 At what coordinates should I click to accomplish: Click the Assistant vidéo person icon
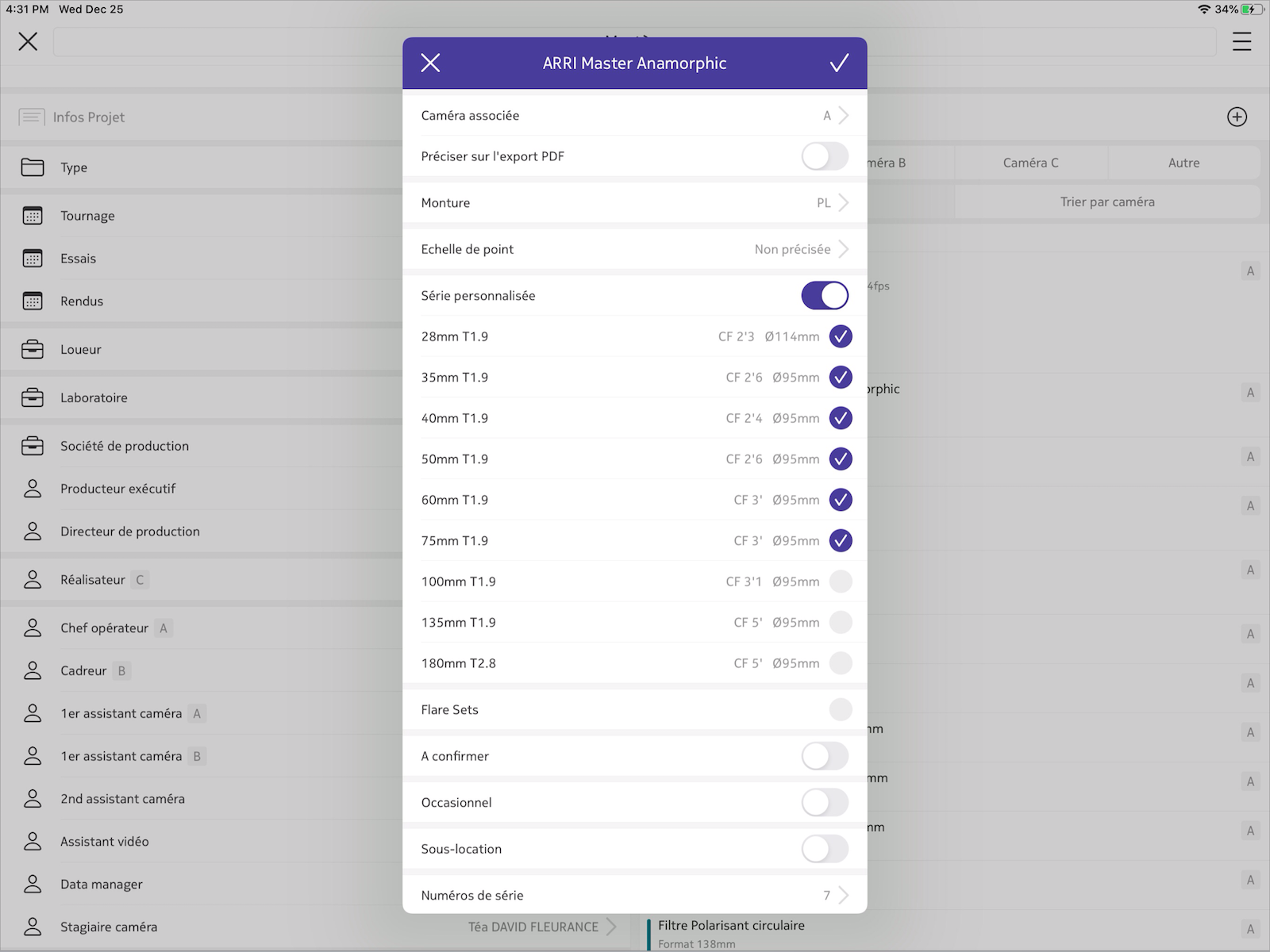tap(33, 842)
